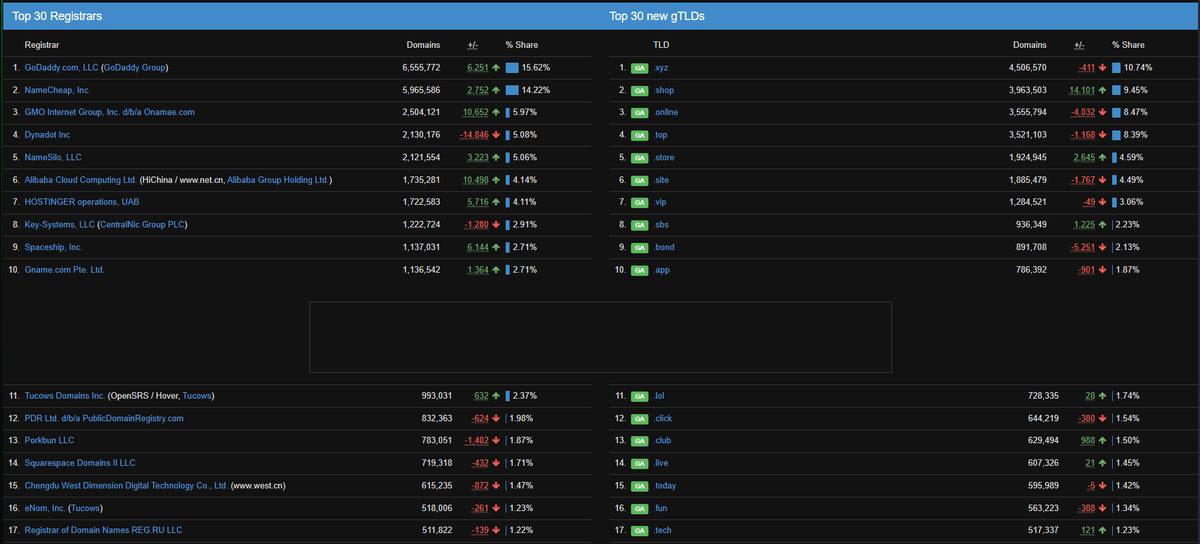The image size is (1200, 544).
Task: Open the .sbs TLD link
Action: click(x=662, y=224)
